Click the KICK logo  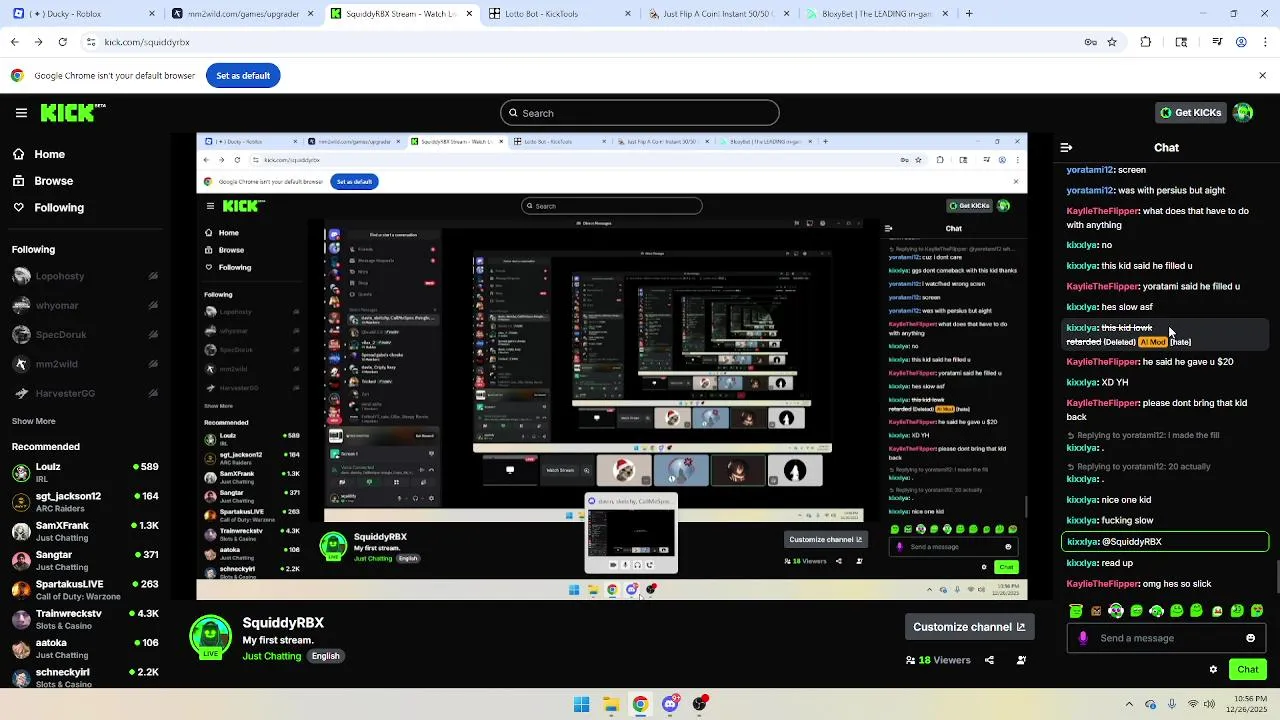click(72, 113)
